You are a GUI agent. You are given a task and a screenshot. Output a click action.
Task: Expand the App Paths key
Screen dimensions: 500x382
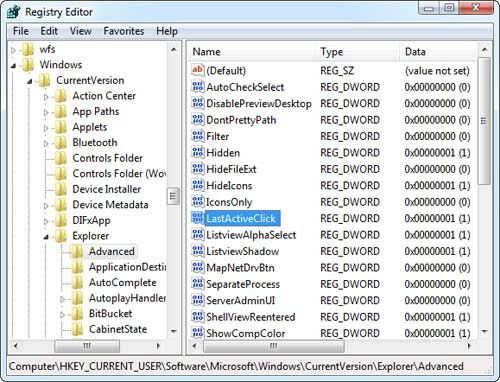pos(46,112)
